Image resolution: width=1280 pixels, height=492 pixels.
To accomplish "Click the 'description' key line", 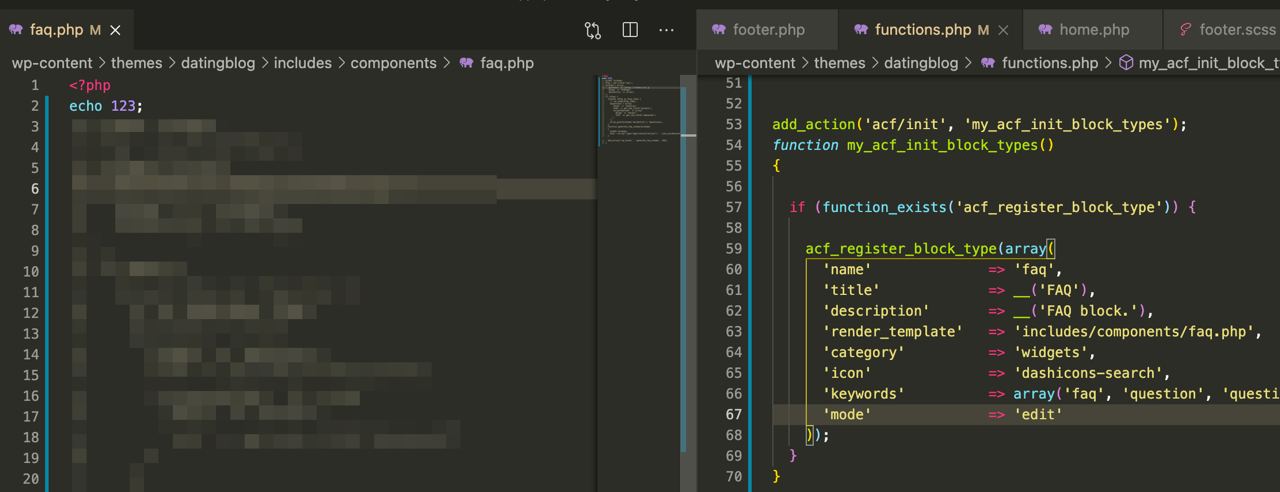I will point(876,311).
